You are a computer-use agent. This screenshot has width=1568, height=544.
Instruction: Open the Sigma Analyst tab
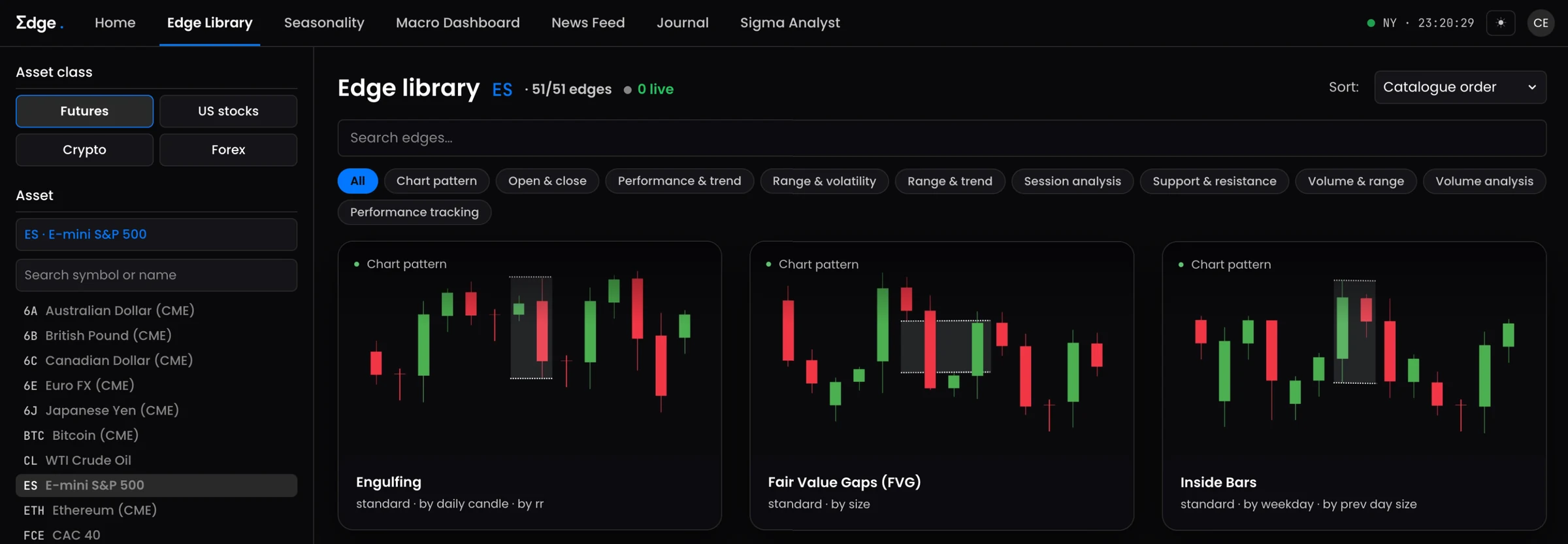[x=790, y=23]
